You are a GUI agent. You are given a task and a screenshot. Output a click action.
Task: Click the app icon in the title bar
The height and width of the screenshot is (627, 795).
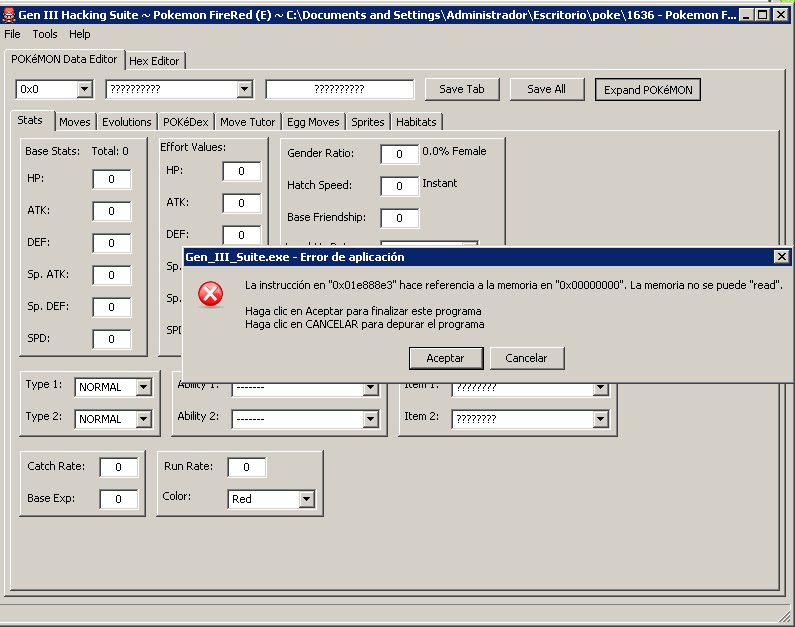tap(9, 15)
